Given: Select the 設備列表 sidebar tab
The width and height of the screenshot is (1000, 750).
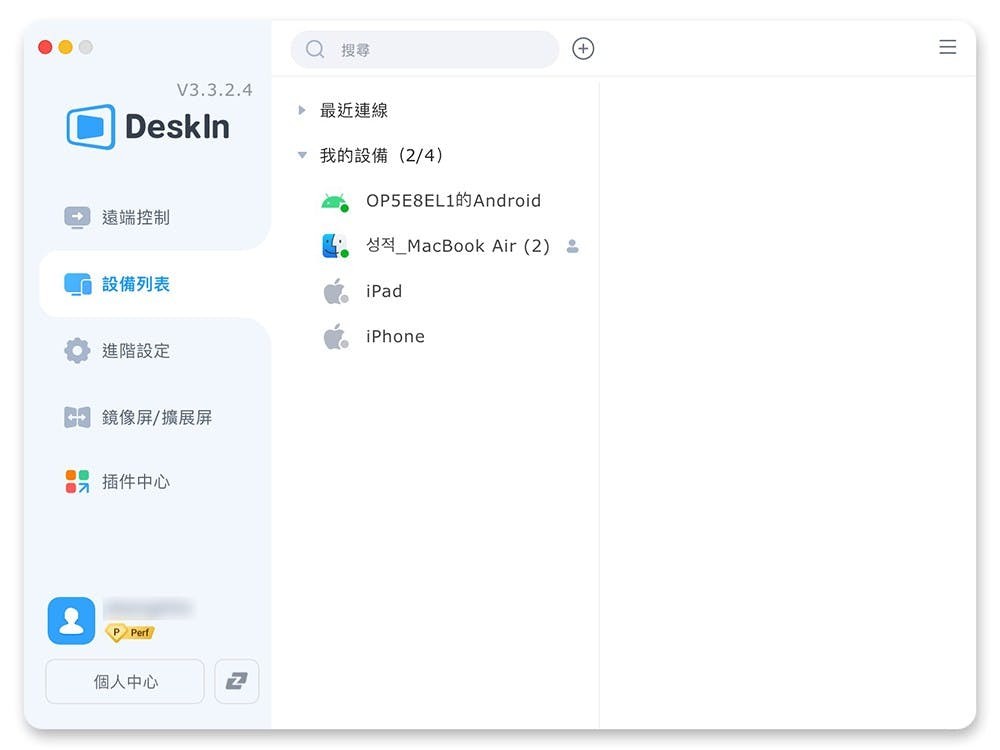Looking at the screenshot, I should click(x=135, y=284).
